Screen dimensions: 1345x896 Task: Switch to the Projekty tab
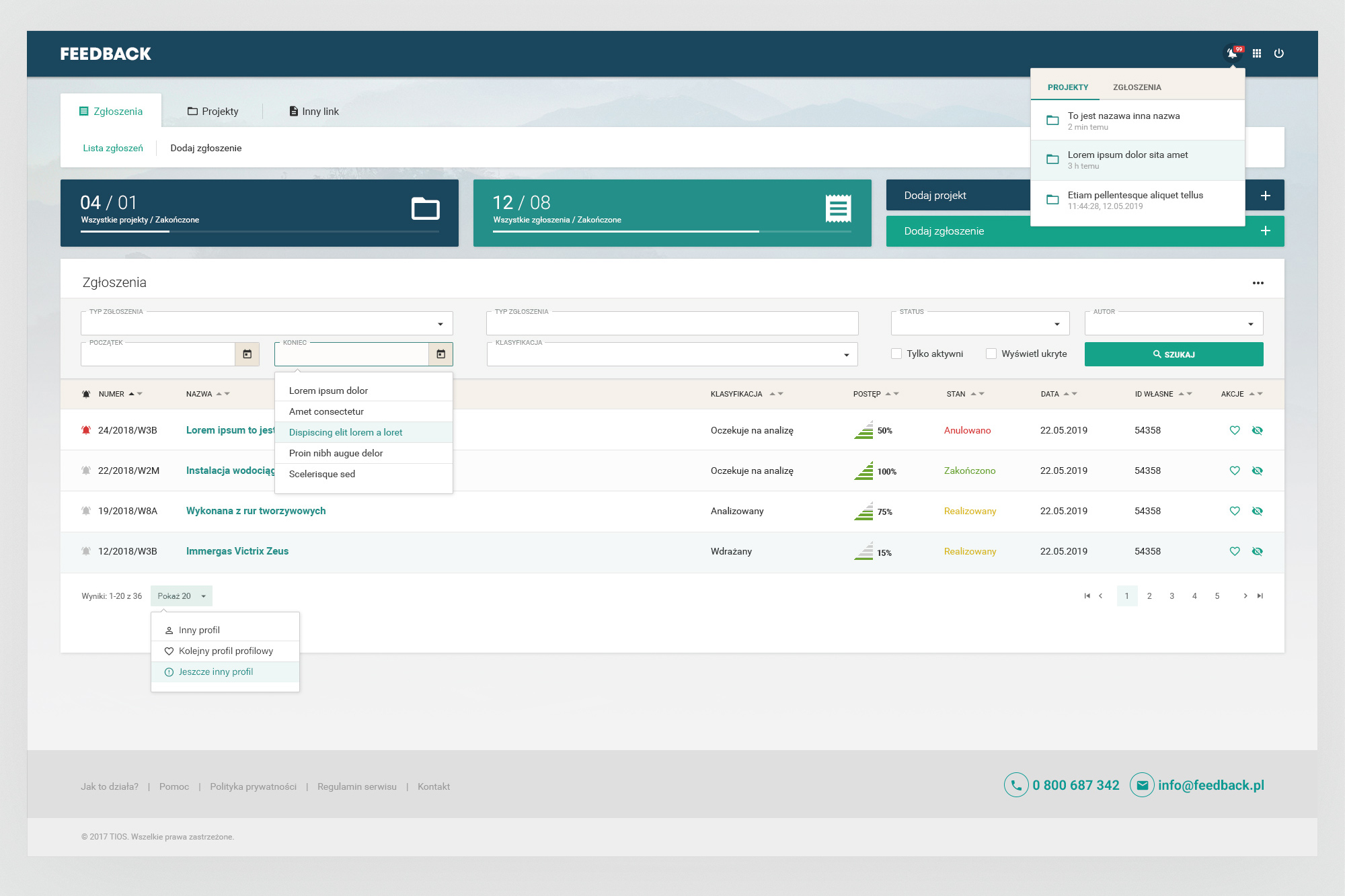(x=213, y=112)
